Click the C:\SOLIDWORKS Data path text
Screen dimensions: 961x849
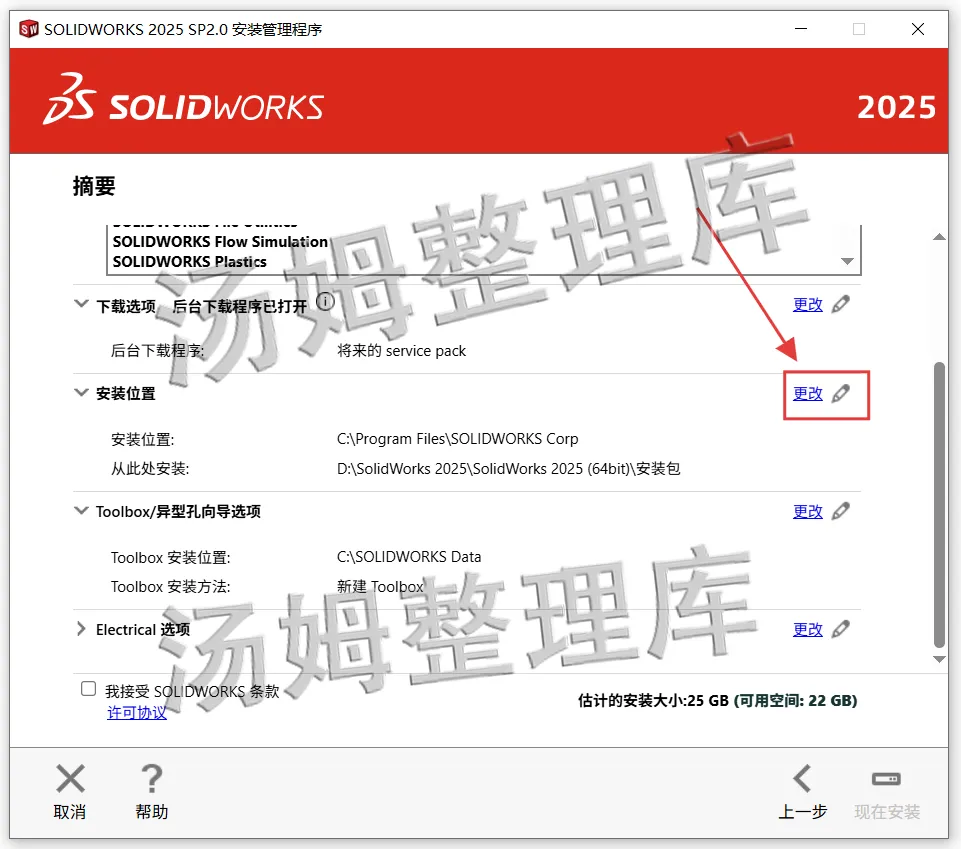pos(409,557)
